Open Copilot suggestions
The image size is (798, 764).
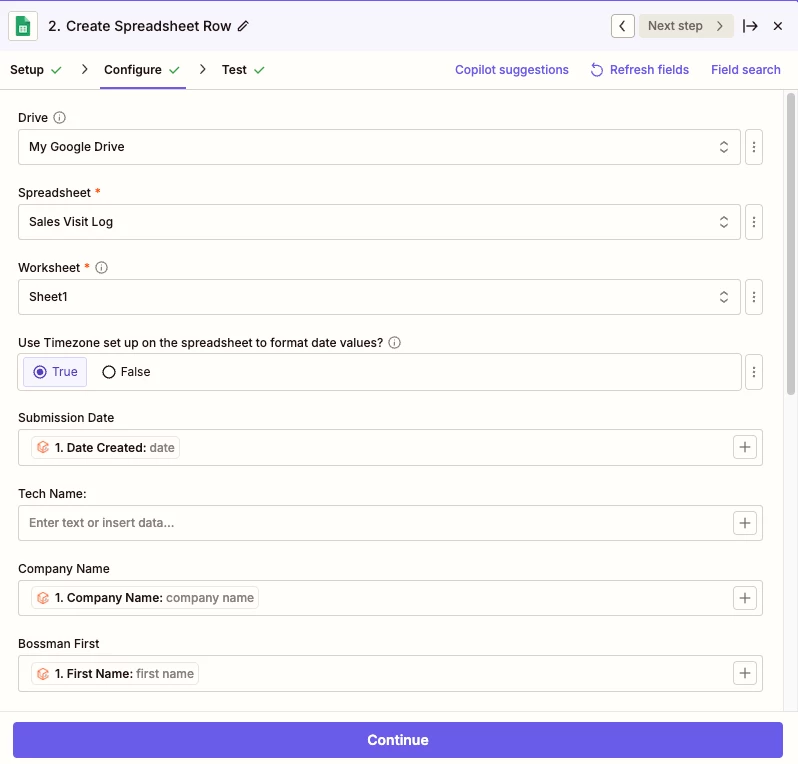(511, 70)
